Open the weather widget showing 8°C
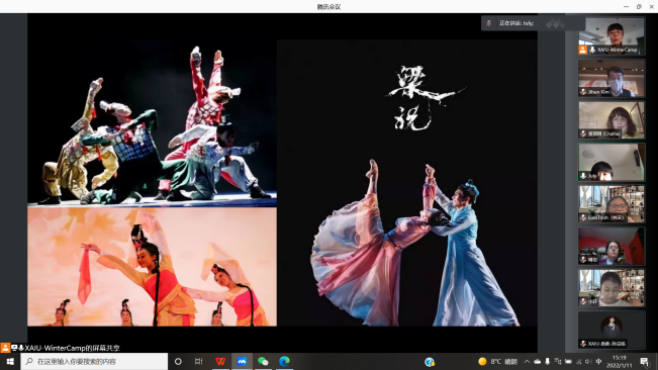This screenshot has width=658, height=370. pos(498,361)
